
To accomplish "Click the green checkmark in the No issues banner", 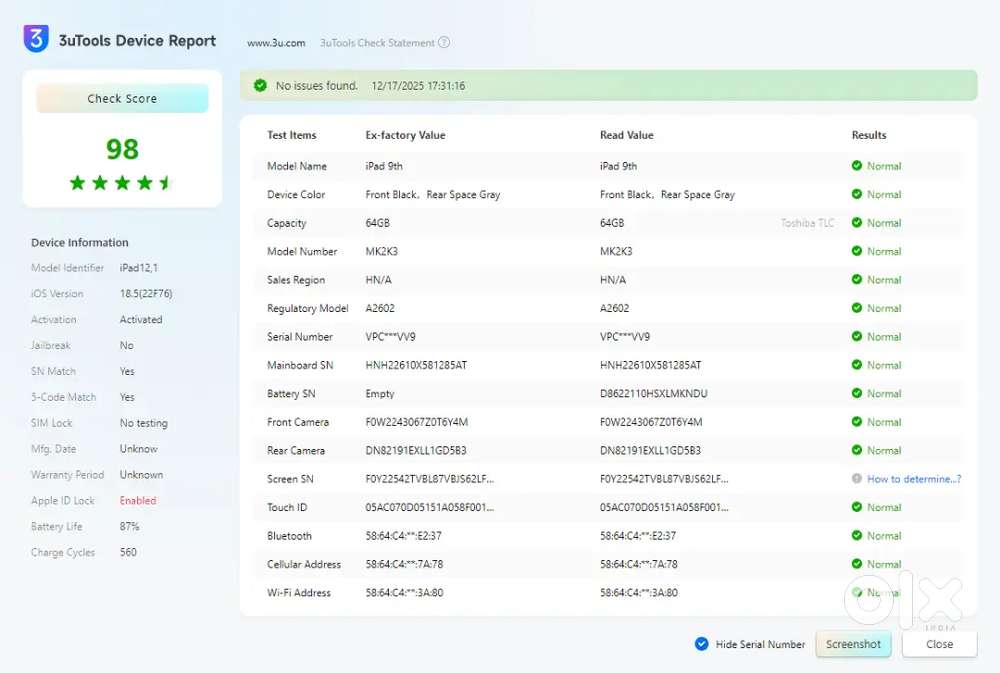I will 260,86.
